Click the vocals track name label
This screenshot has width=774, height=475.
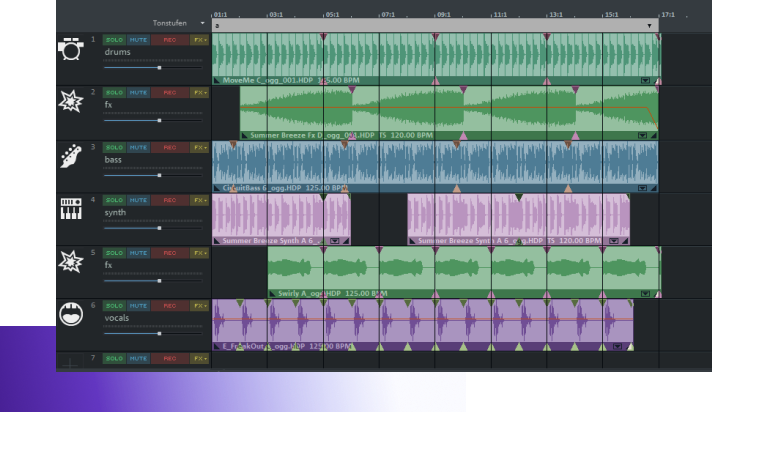click(x=116, y=318)
